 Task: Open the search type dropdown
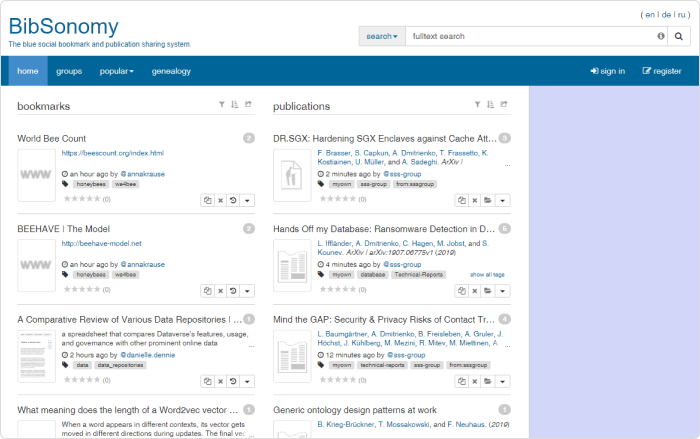[x=382, y=36]
